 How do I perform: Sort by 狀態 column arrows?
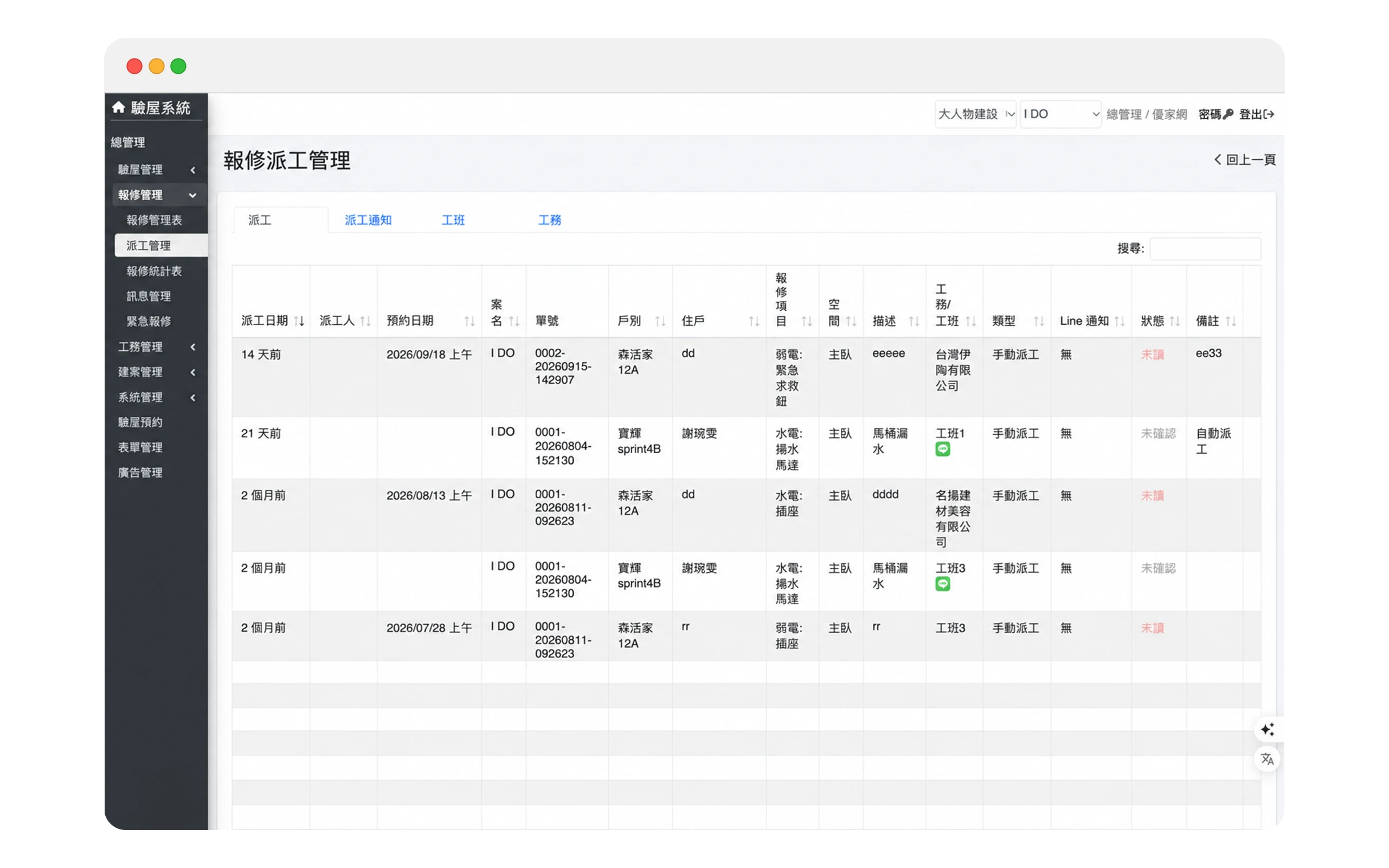coord(1174,322)
